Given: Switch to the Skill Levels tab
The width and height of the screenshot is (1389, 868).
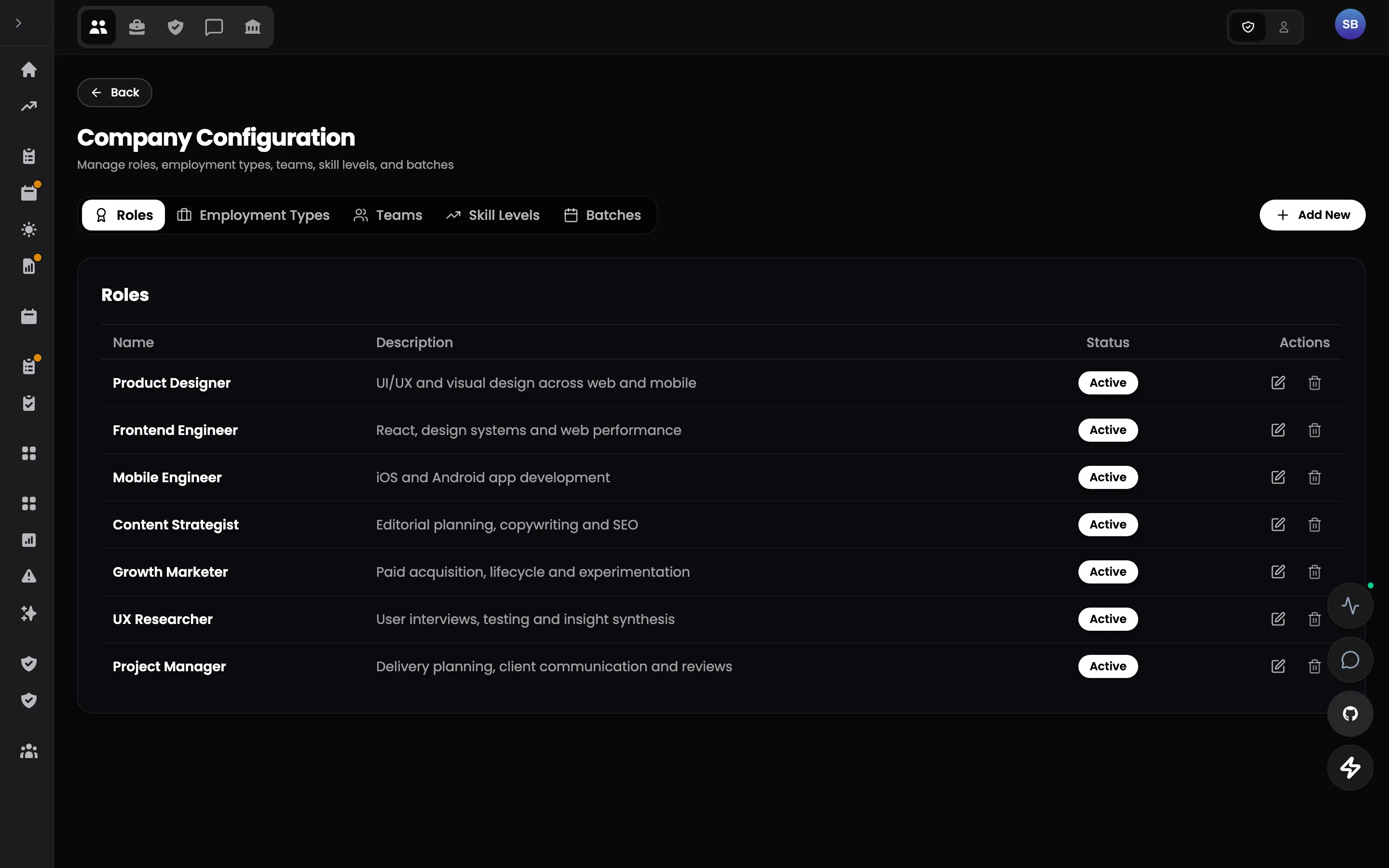Looking at the screenshot, I should pyautogui.click(x=493, y=215).
